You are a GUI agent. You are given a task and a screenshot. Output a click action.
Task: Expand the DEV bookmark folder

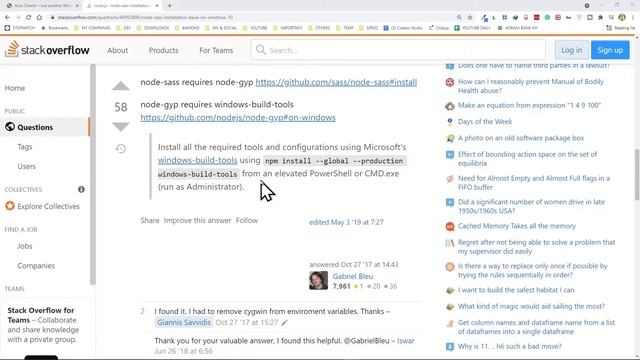[124, 28]
